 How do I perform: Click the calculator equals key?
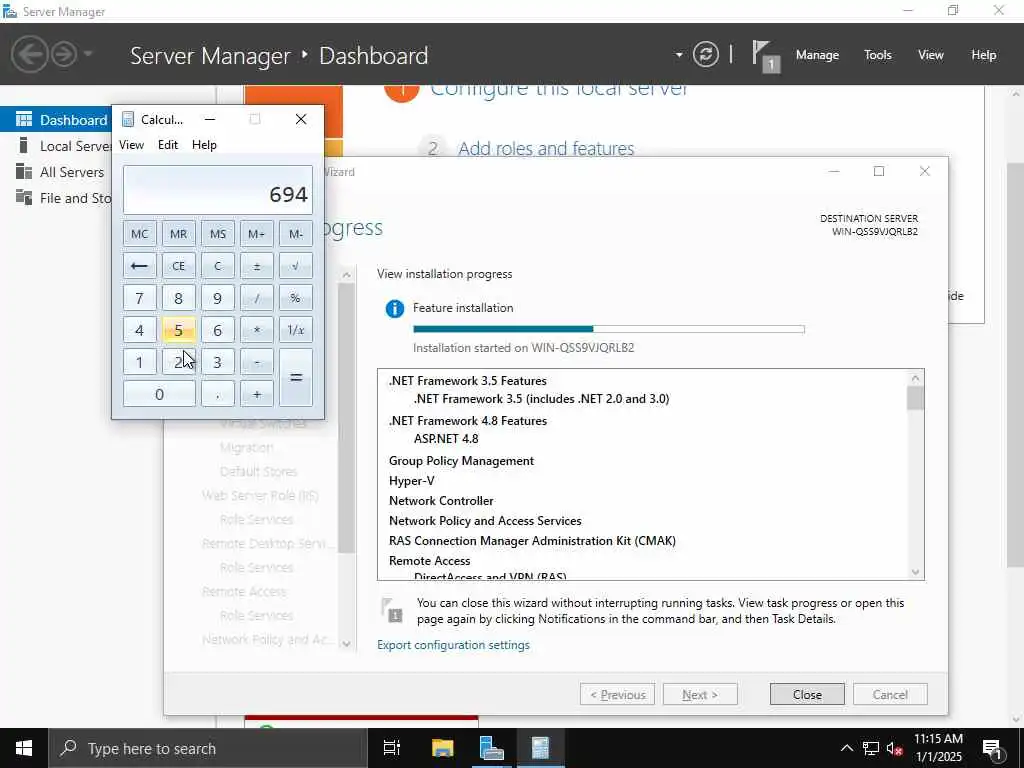click(x=296, y=377)
